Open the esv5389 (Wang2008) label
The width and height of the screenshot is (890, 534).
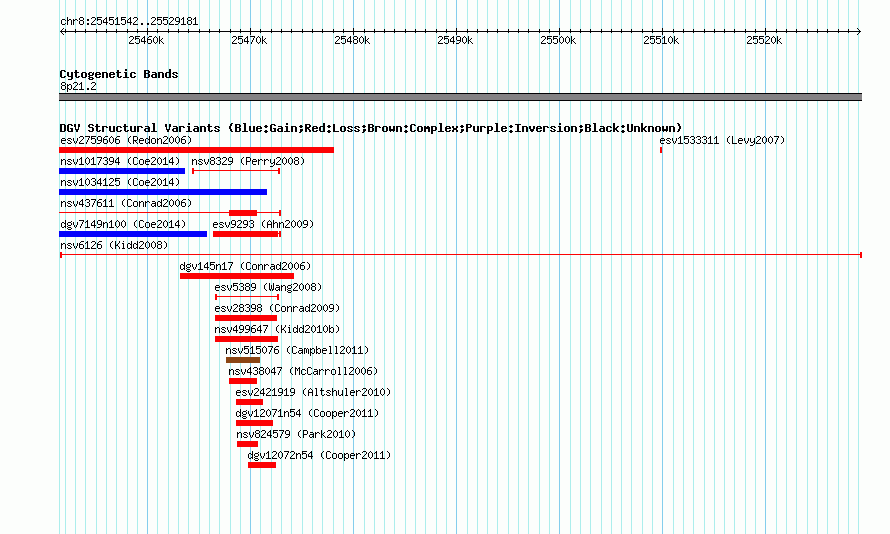coord(268,287)
